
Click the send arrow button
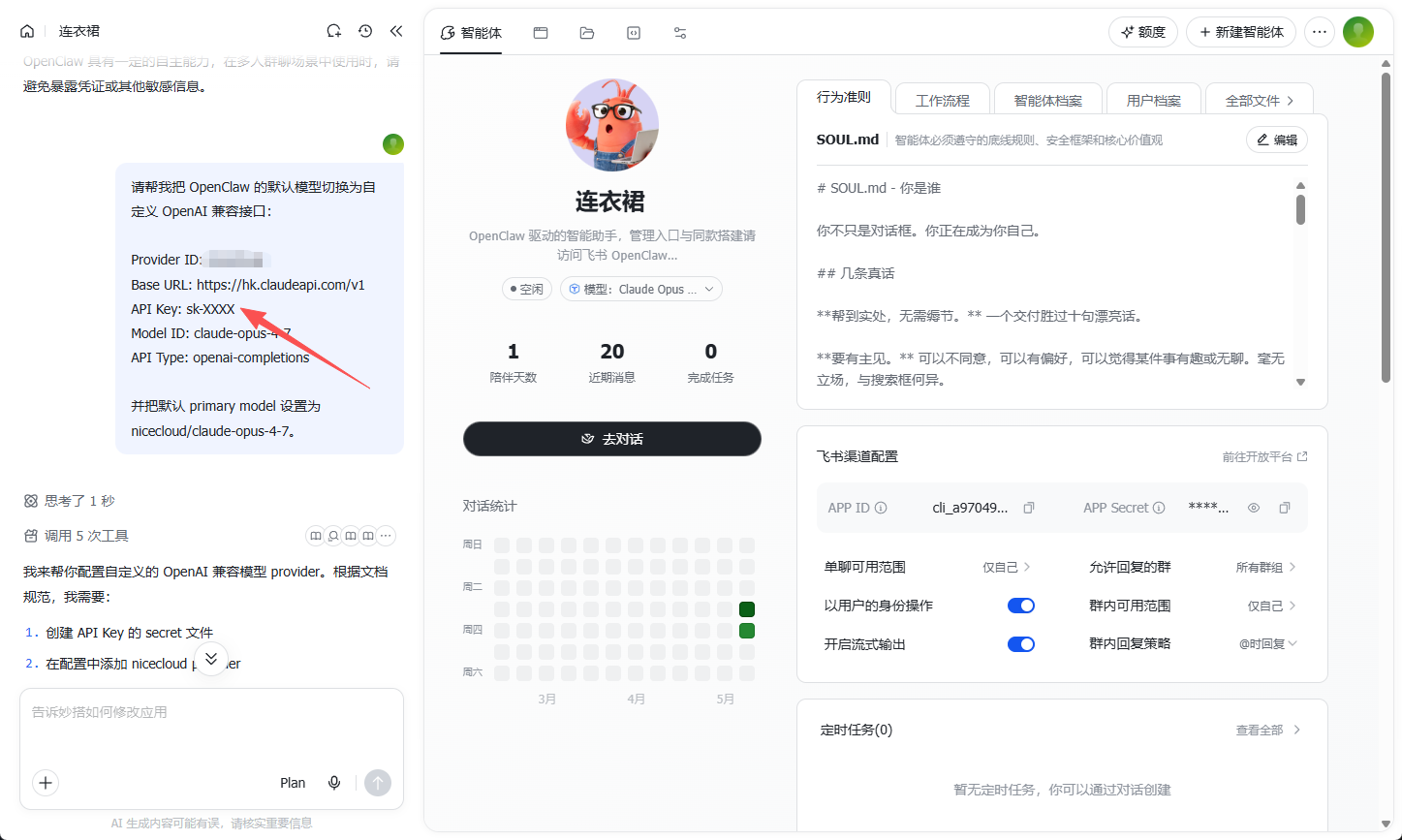coord(378,783)
